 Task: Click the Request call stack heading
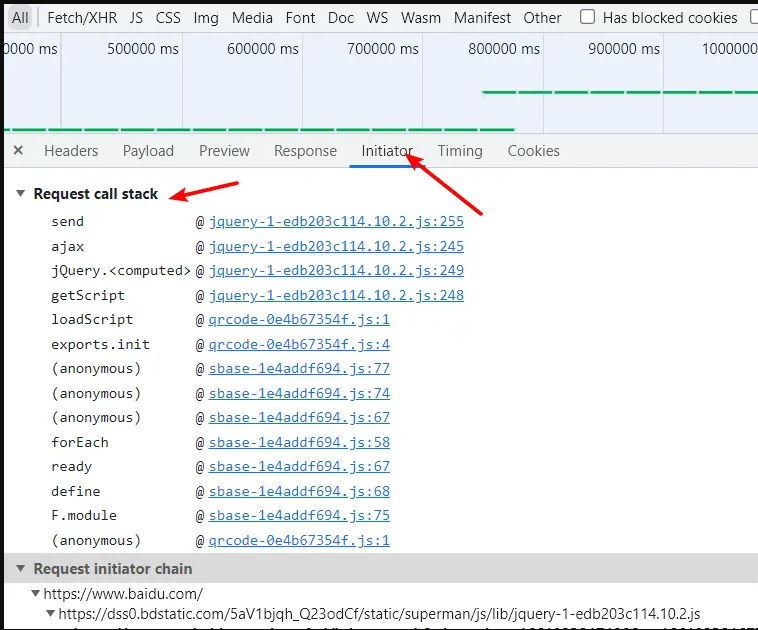point(96,194)
